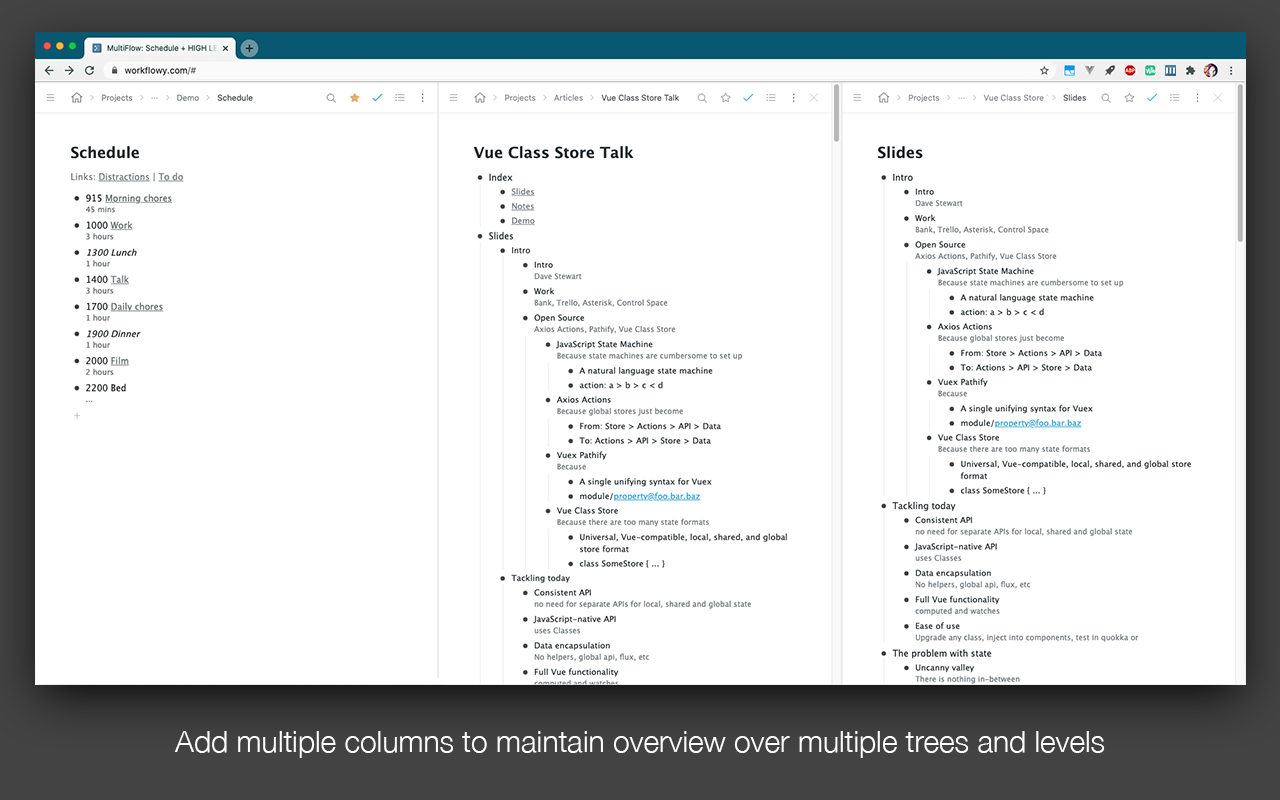Open search in the Vue Class Store Talk column
The height and width of the screenshot is (800, 1280).
coord(701,97)
